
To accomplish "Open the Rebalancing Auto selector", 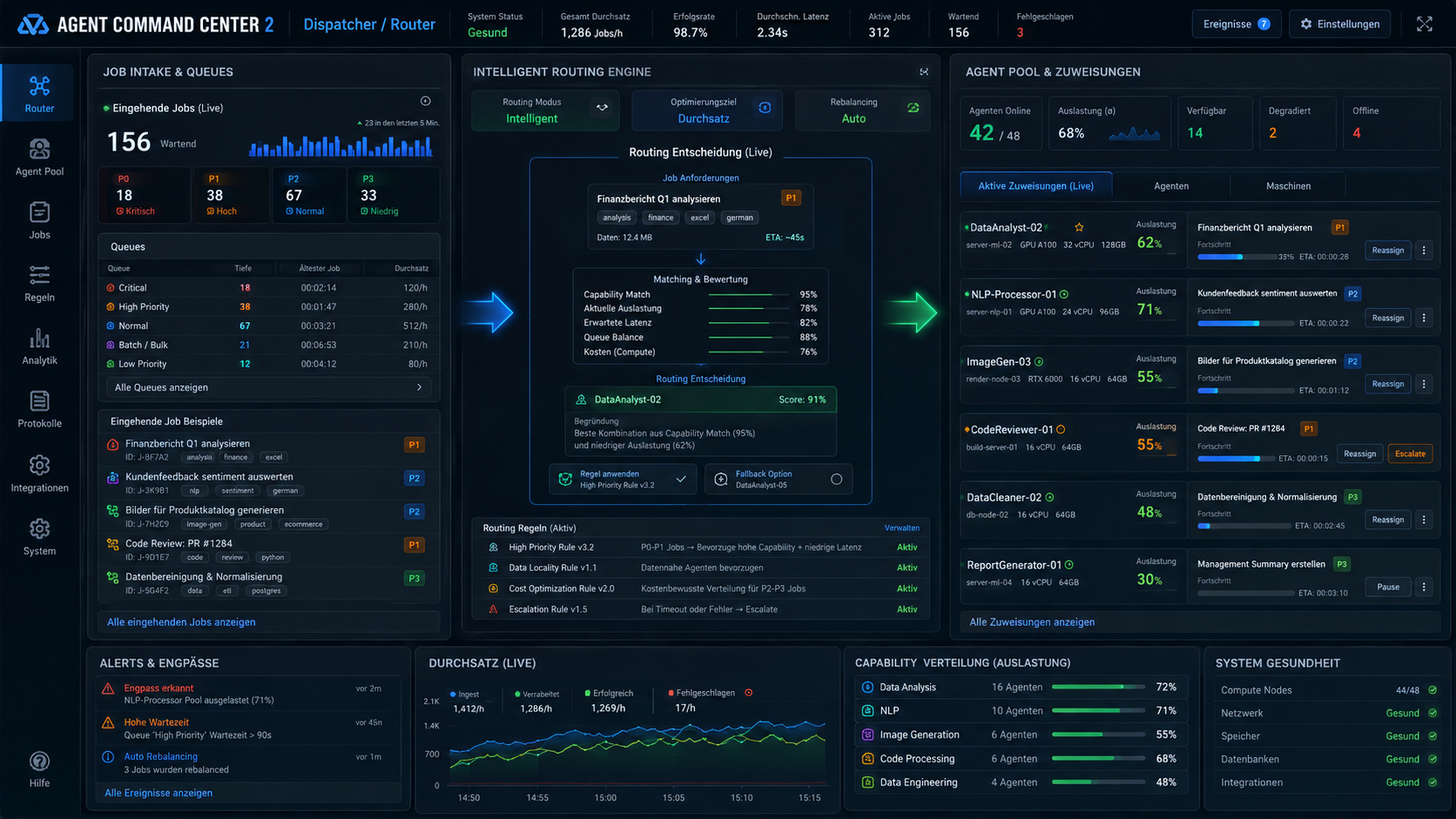I will pos(862,111).
